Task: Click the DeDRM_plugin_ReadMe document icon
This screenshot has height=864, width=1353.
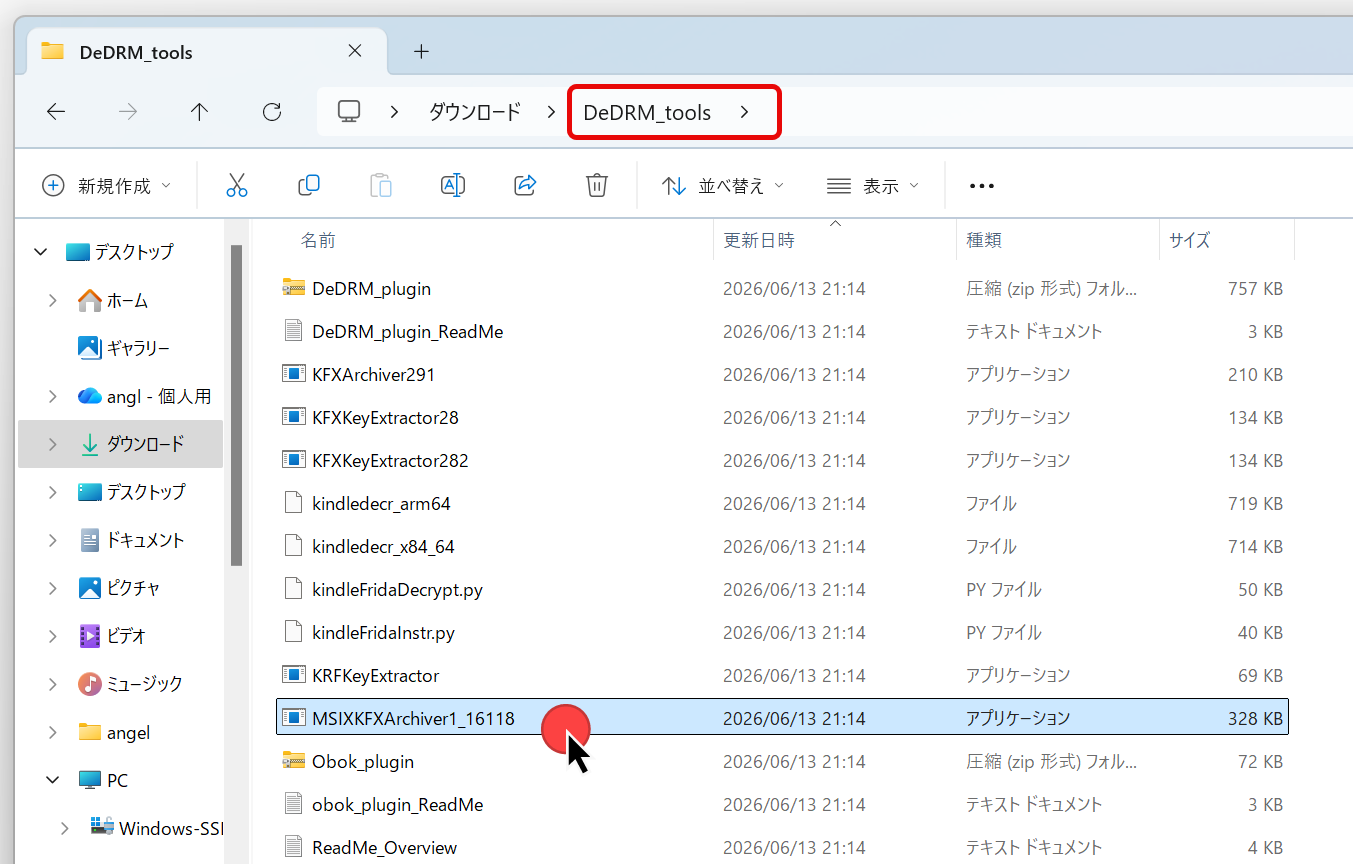Action: (293, 331)
